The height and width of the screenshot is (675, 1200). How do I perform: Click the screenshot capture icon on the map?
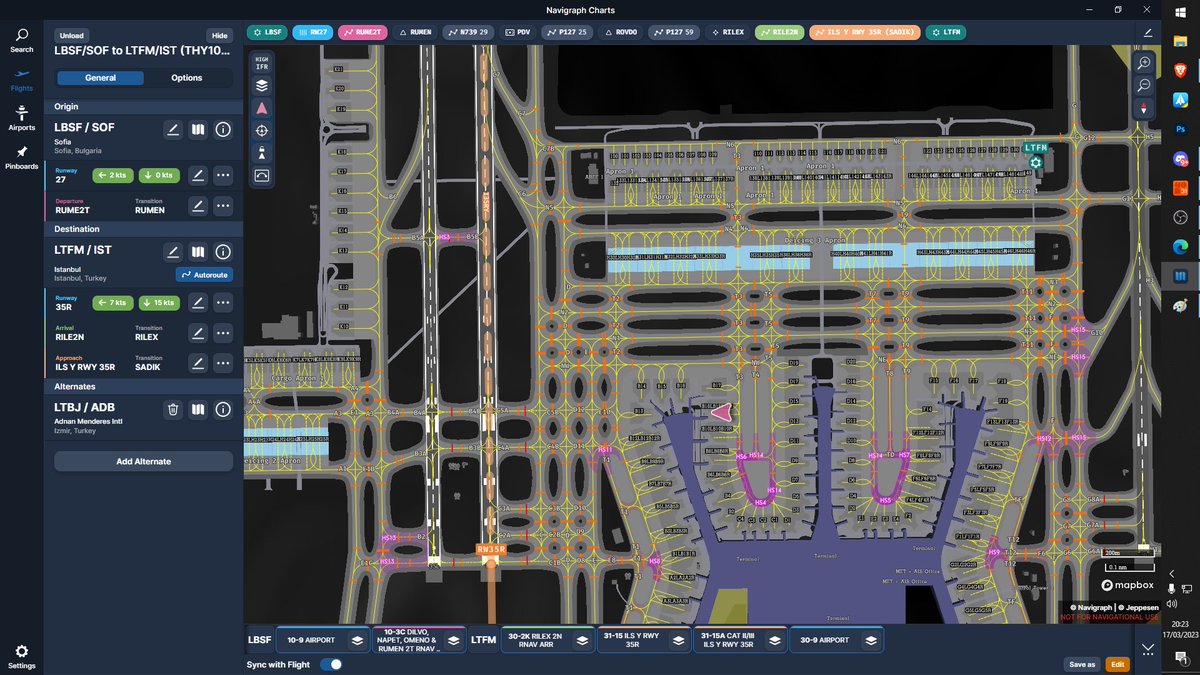pos(261,176)
